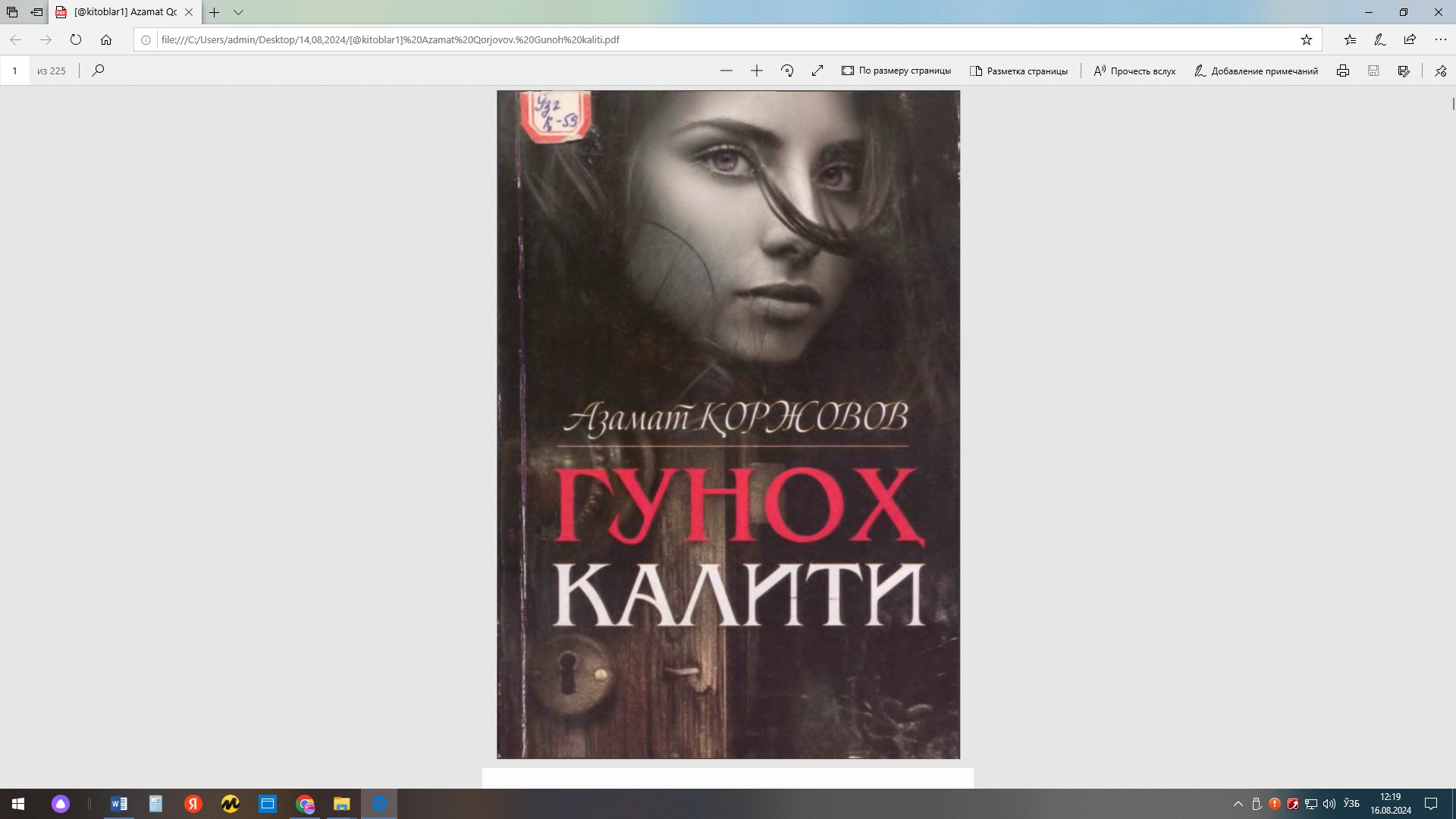Enter full screen view with arrows icon
The image size is (1456, 819).
click(817, 71)
